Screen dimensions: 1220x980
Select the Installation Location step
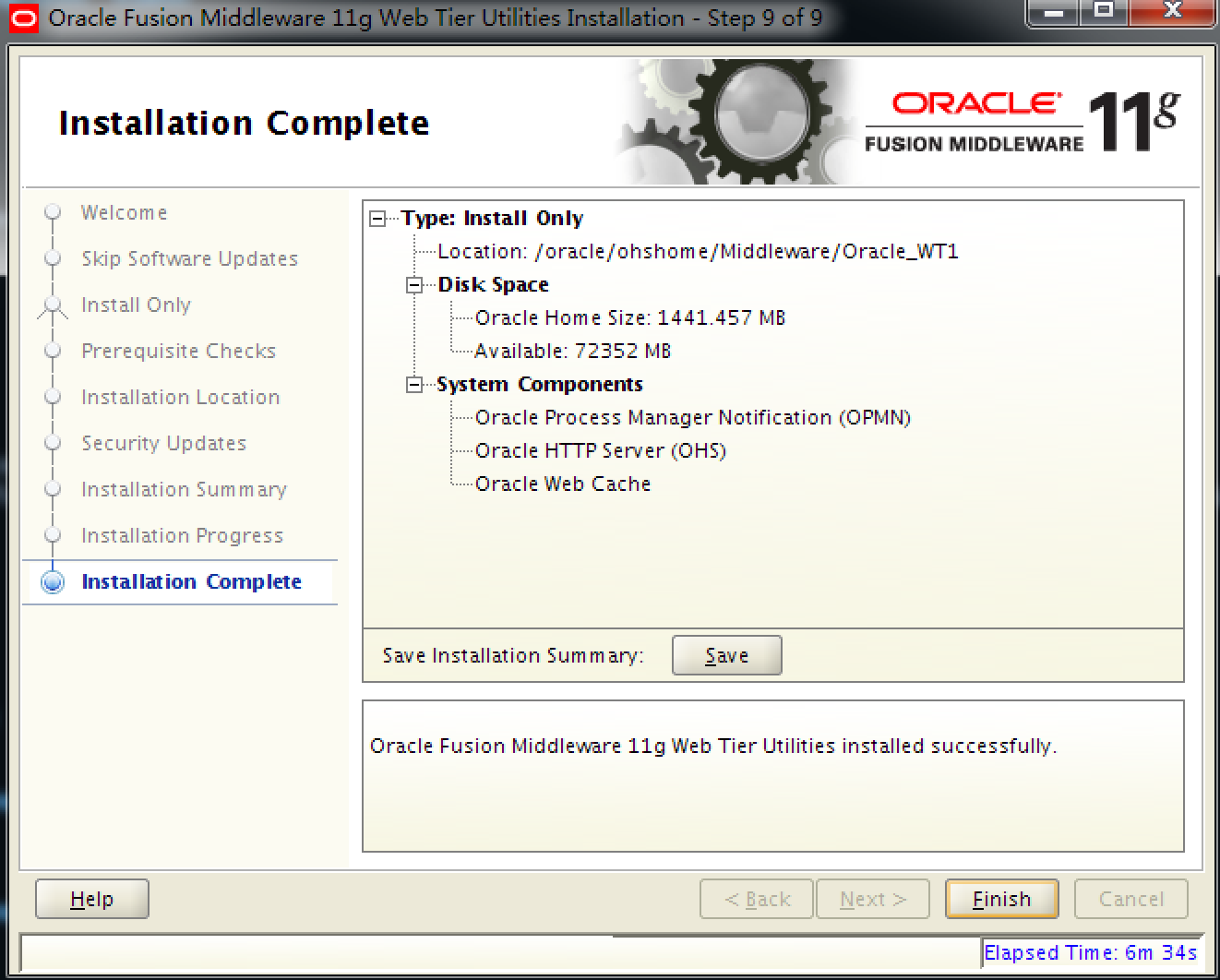(180, 398)
